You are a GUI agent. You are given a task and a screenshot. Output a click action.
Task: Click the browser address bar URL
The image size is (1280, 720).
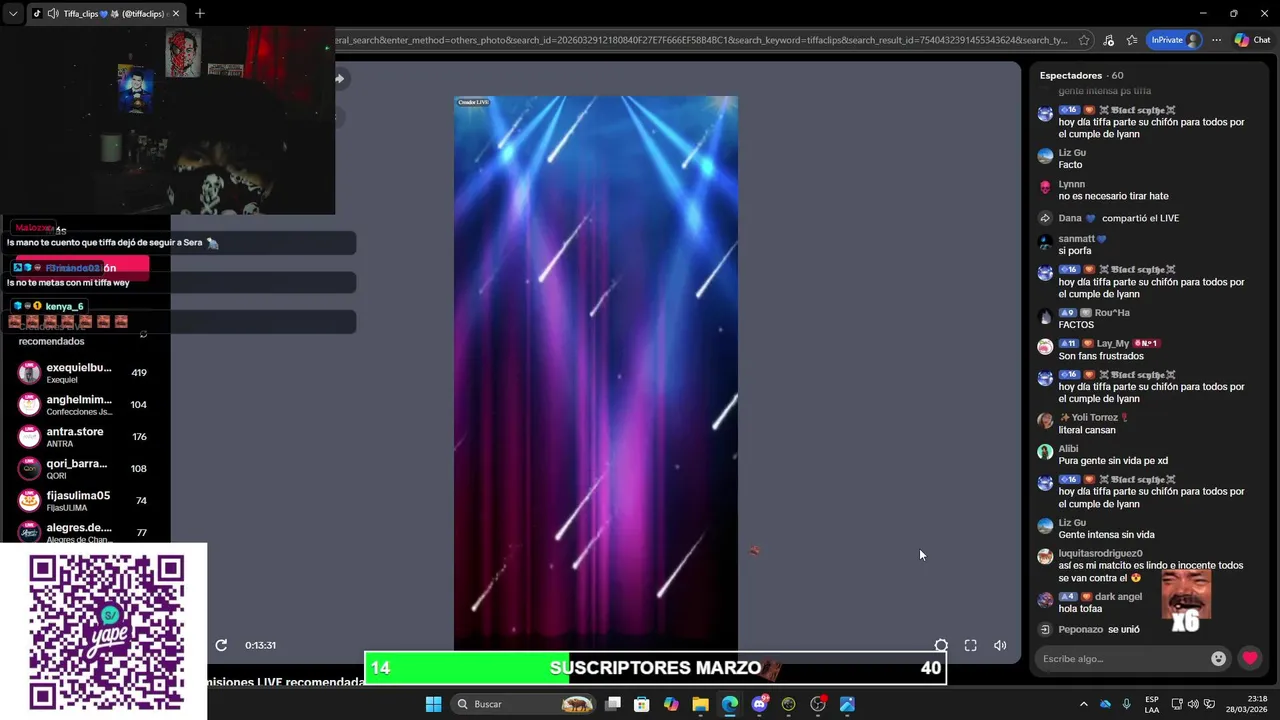[x=700, y=40]
